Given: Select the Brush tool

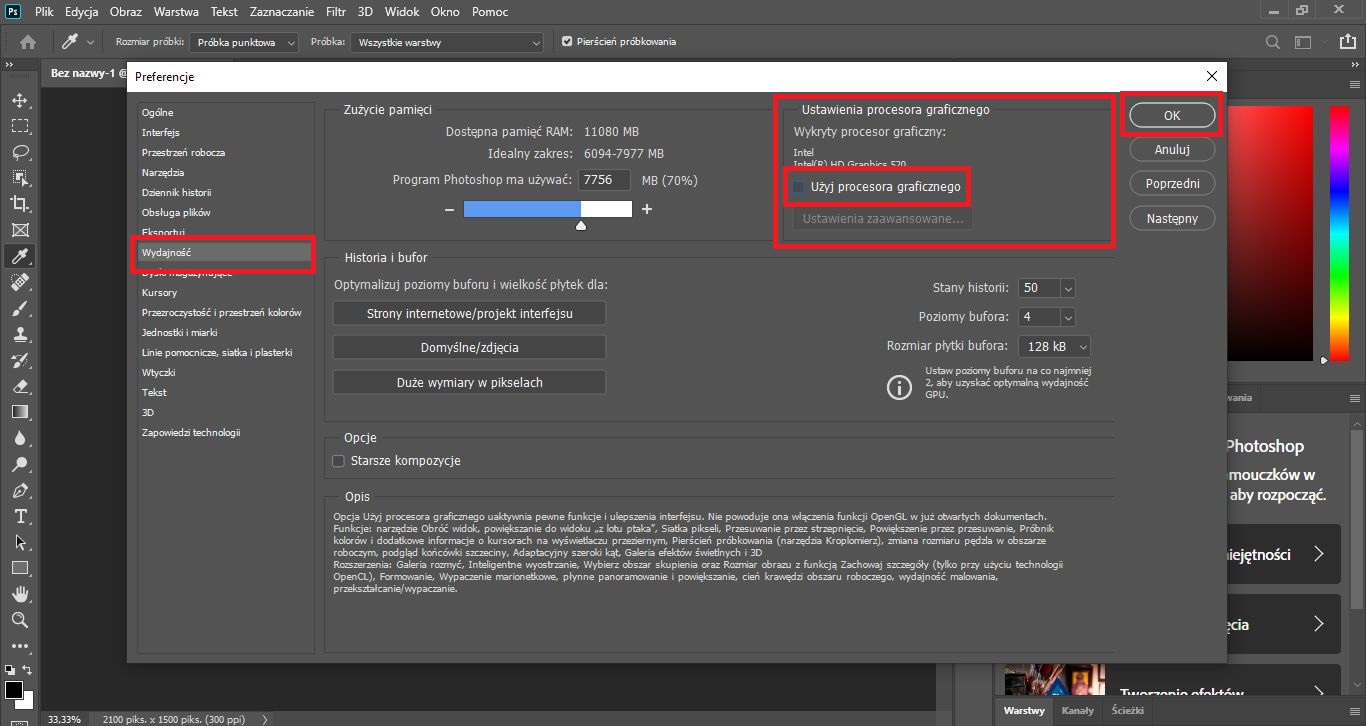Looking at the screenshot, I should (19, 308).
